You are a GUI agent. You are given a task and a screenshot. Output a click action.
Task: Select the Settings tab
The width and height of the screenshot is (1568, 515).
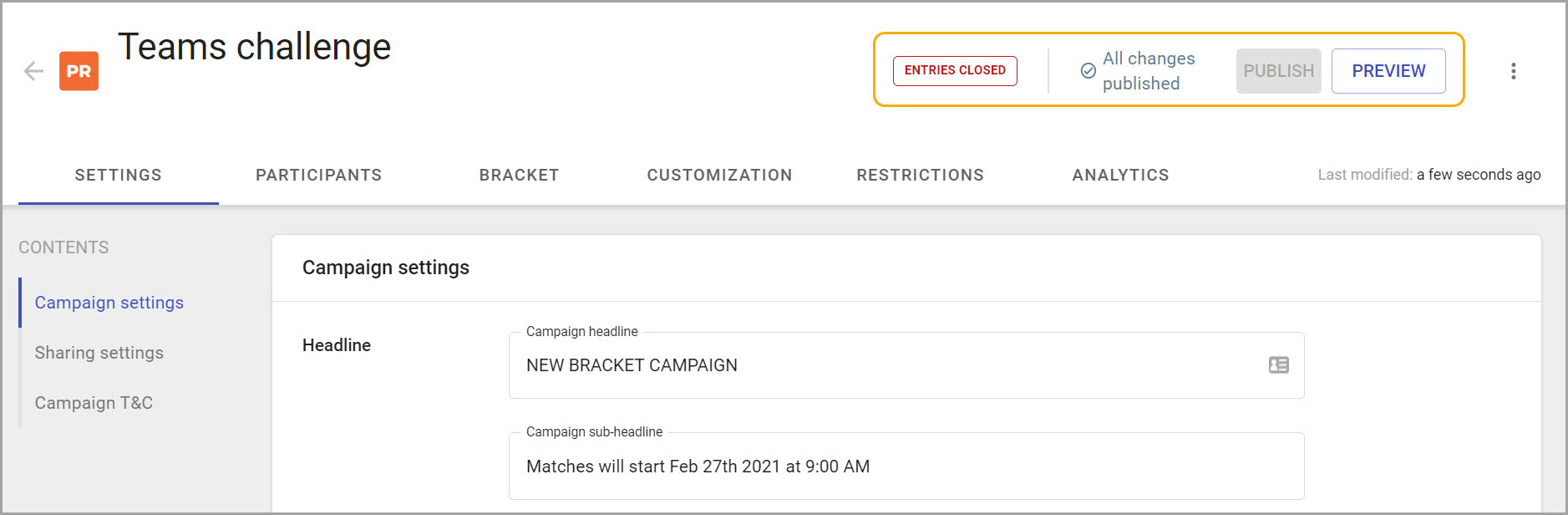(x=119, y=175)
